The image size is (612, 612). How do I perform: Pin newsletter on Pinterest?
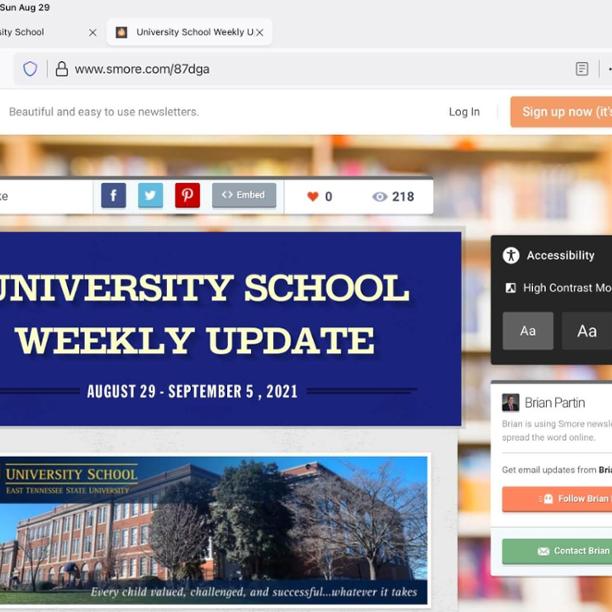[x=187, y=196]
